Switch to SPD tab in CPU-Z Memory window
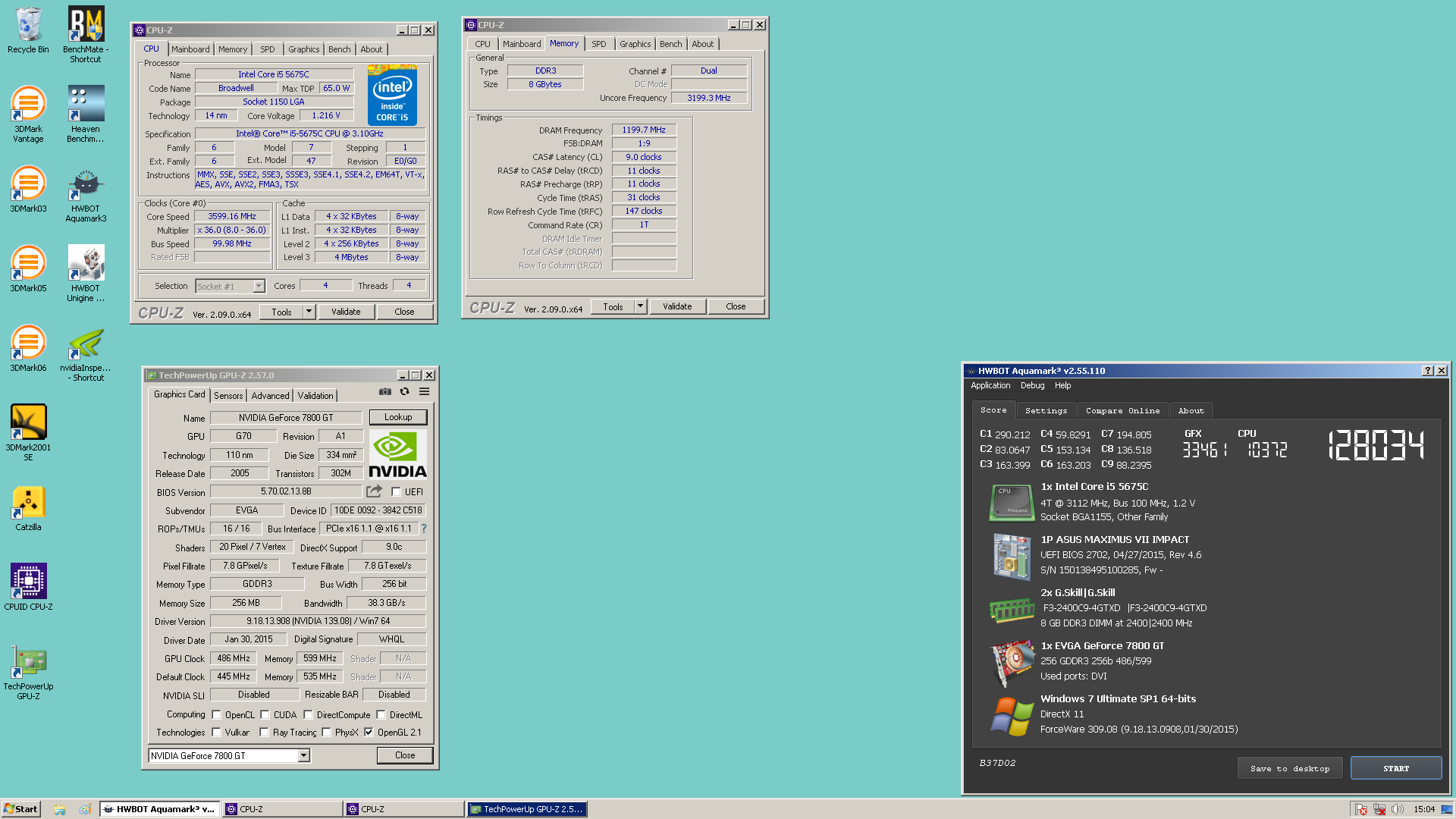The image size is (1456, 819). (599, 44)
